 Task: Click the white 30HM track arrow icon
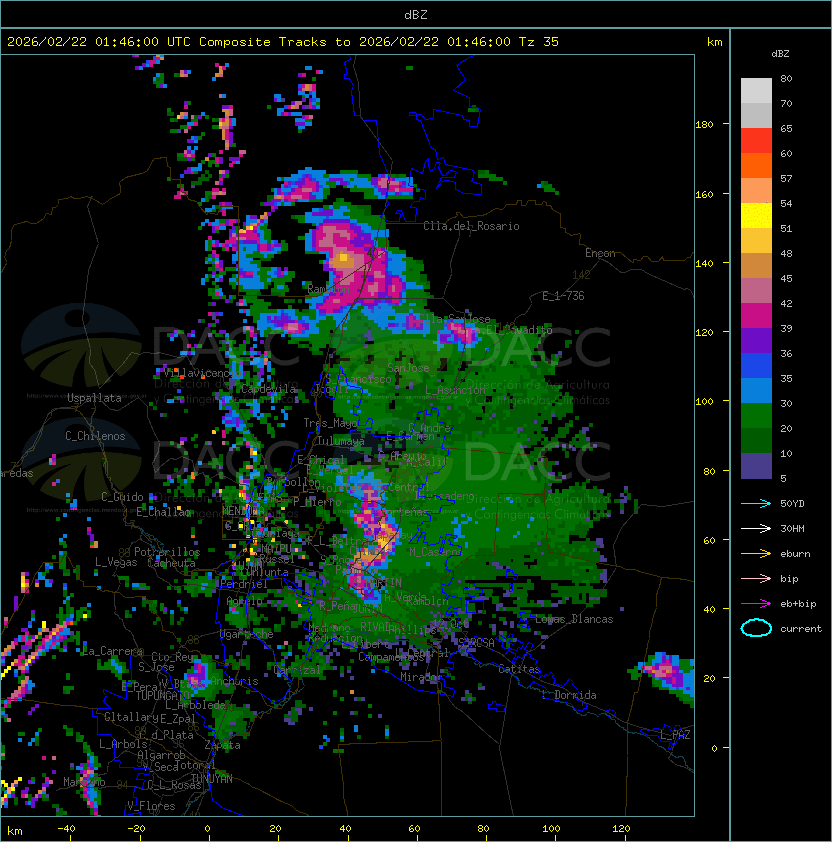756,528
